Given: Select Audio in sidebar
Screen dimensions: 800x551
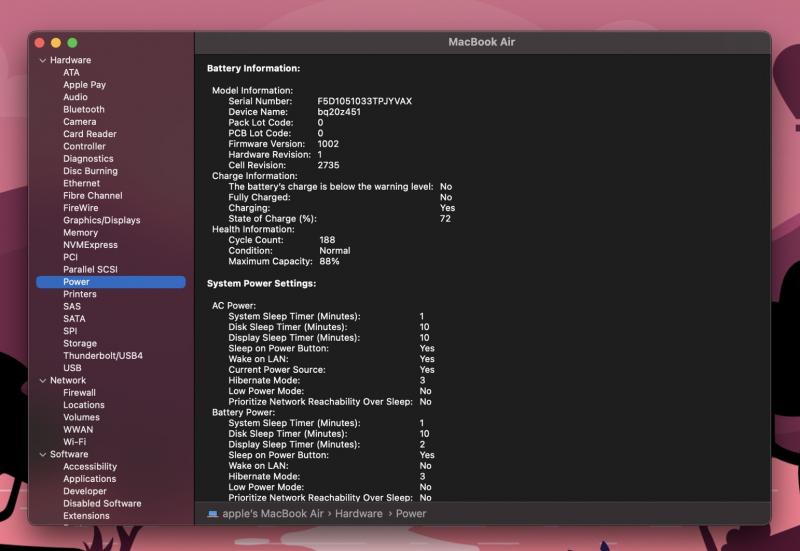Looking at the screenshot, I should pyautogui.click(x=76, y=97).
